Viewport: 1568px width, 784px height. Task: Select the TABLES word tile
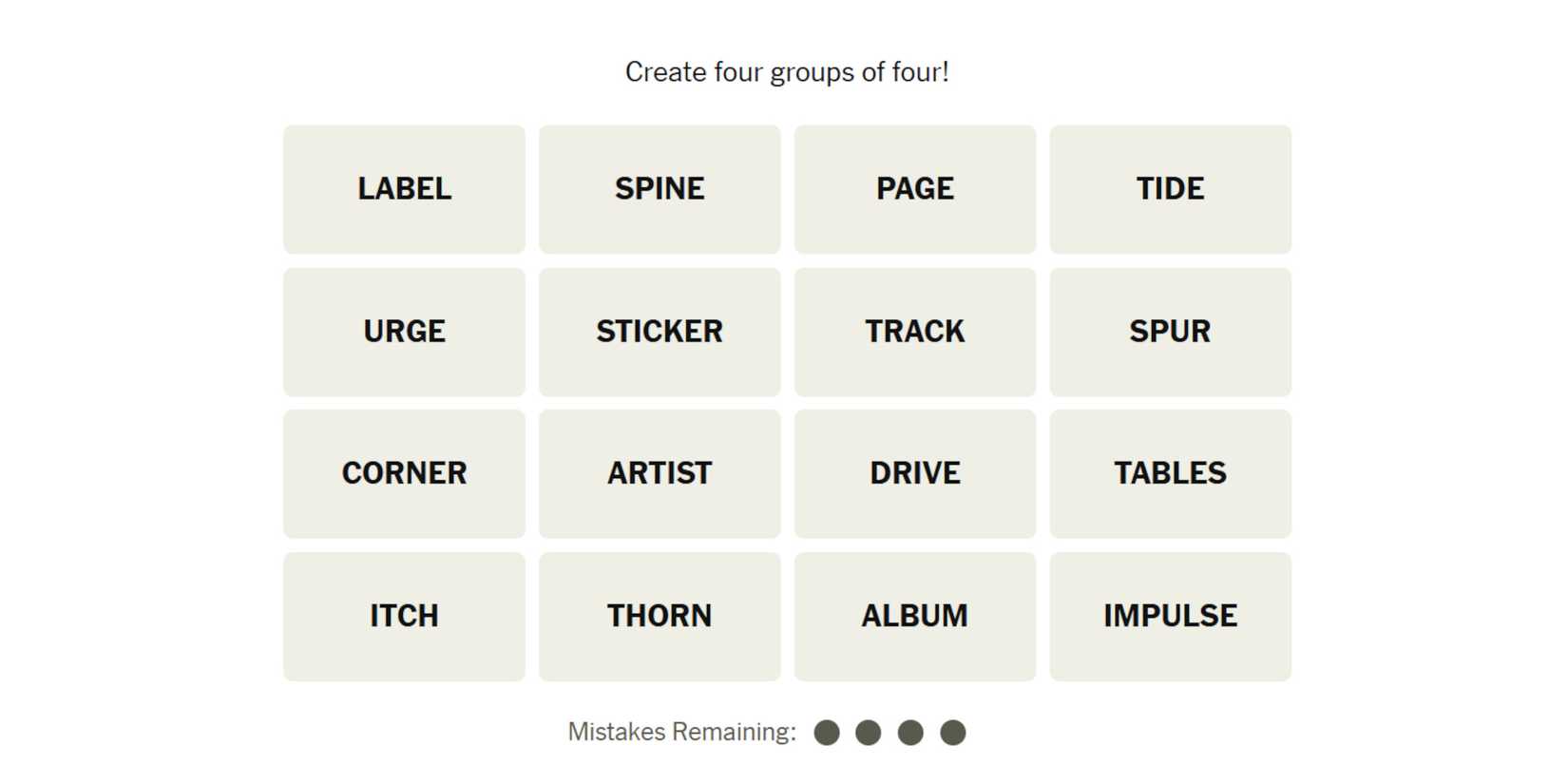1170,473
